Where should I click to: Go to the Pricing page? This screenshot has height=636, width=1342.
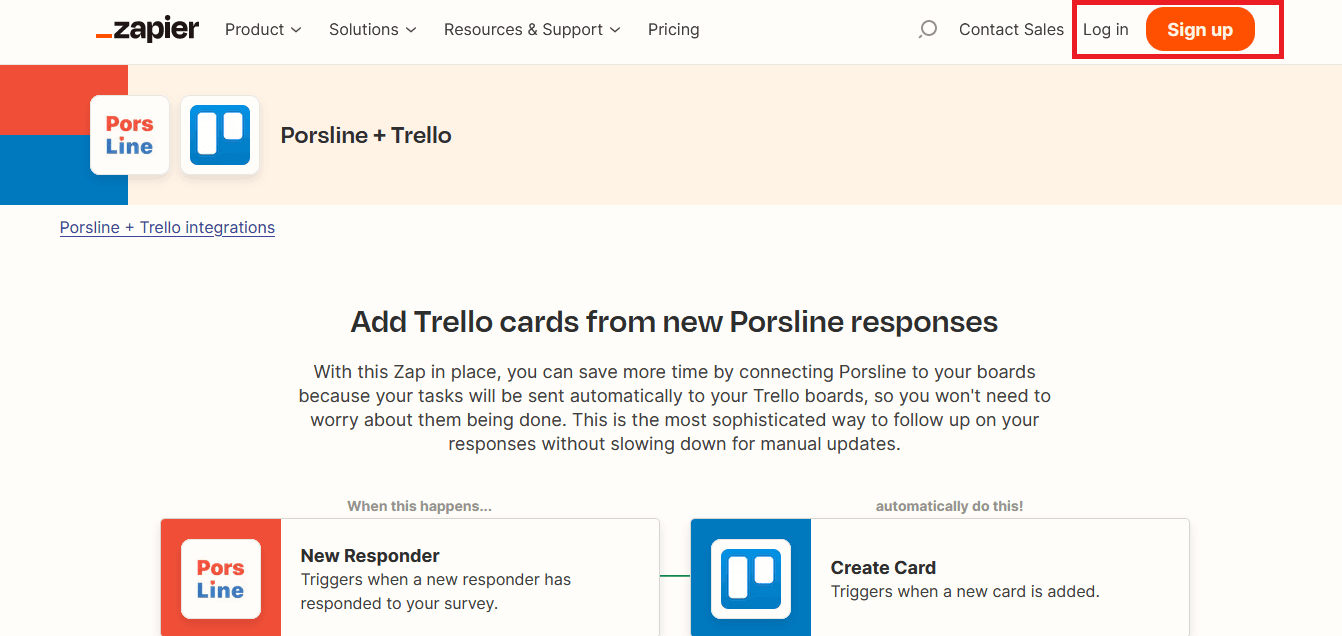click(x=674, y=30)
